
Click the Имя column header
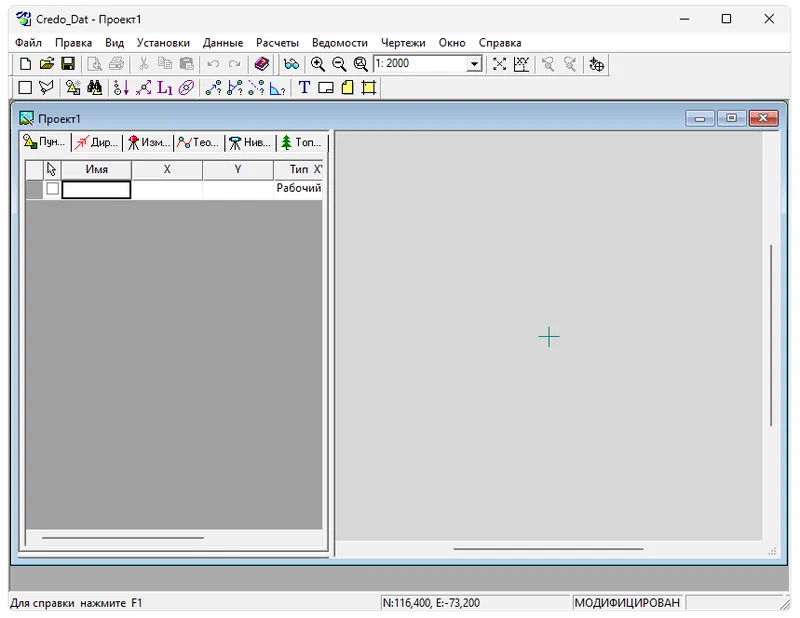click(96, 169)
